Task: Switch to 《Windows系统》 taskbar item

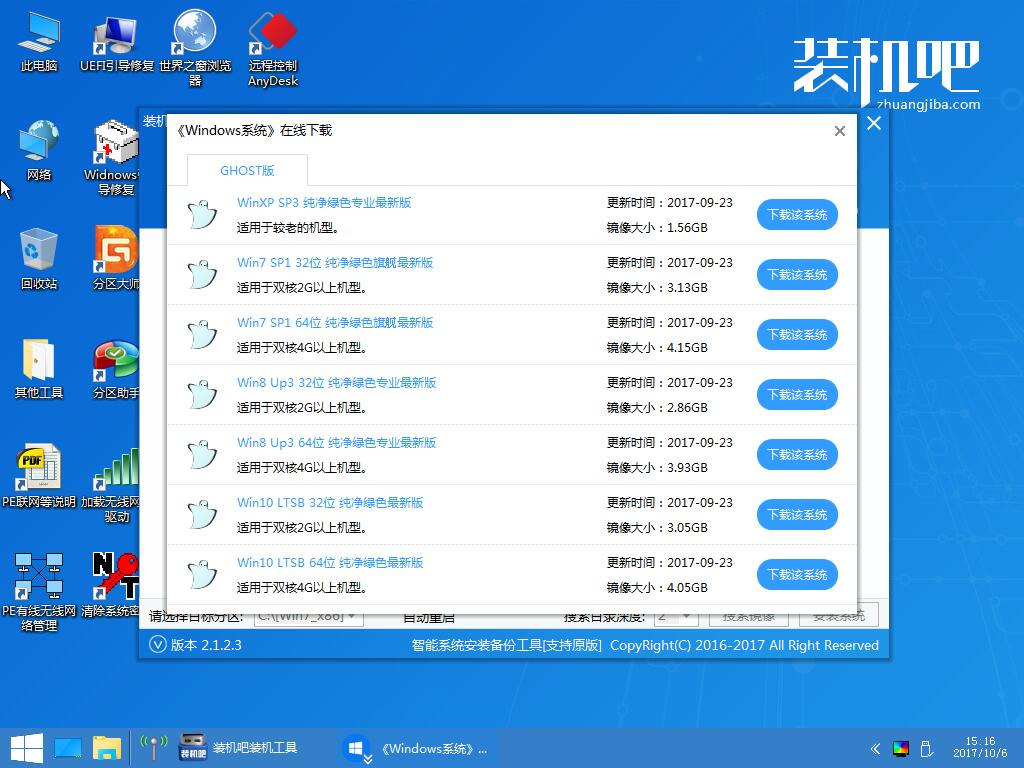Action: pyautogui.click(x=414, y=748)
